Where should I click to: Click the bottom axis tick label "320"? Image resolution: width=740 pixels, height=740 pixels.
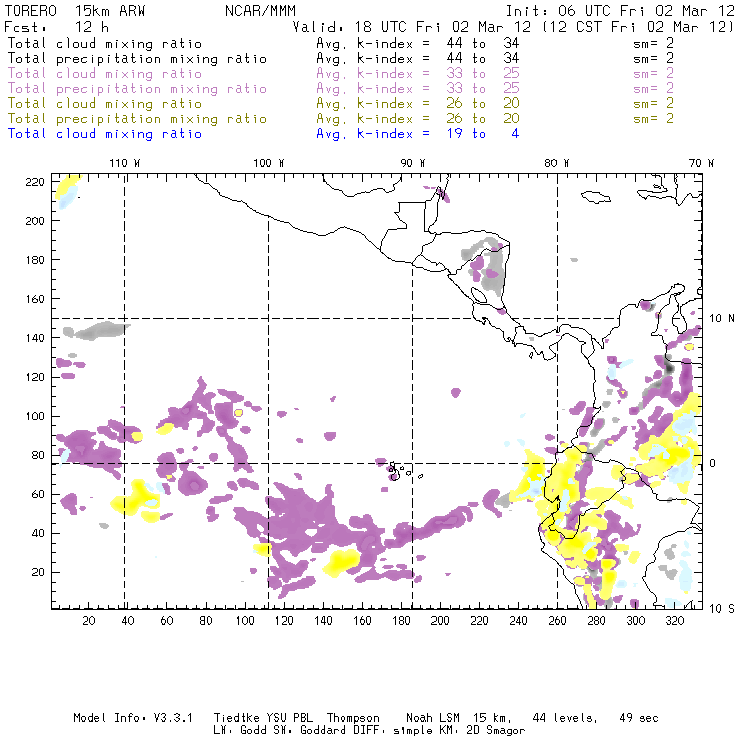click(674, 621)
